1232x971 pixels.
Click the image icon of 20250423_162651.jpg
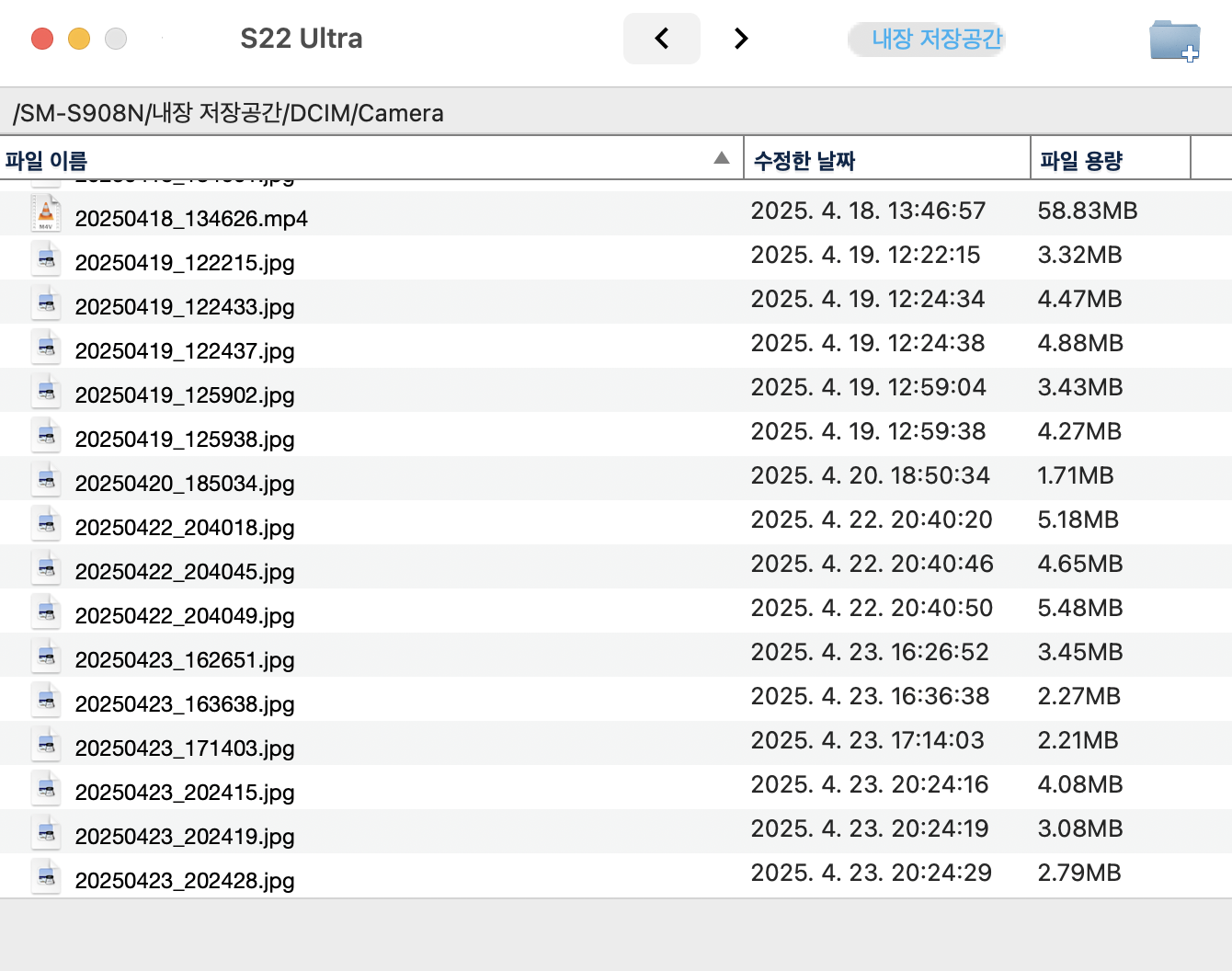tap(46, 657)
